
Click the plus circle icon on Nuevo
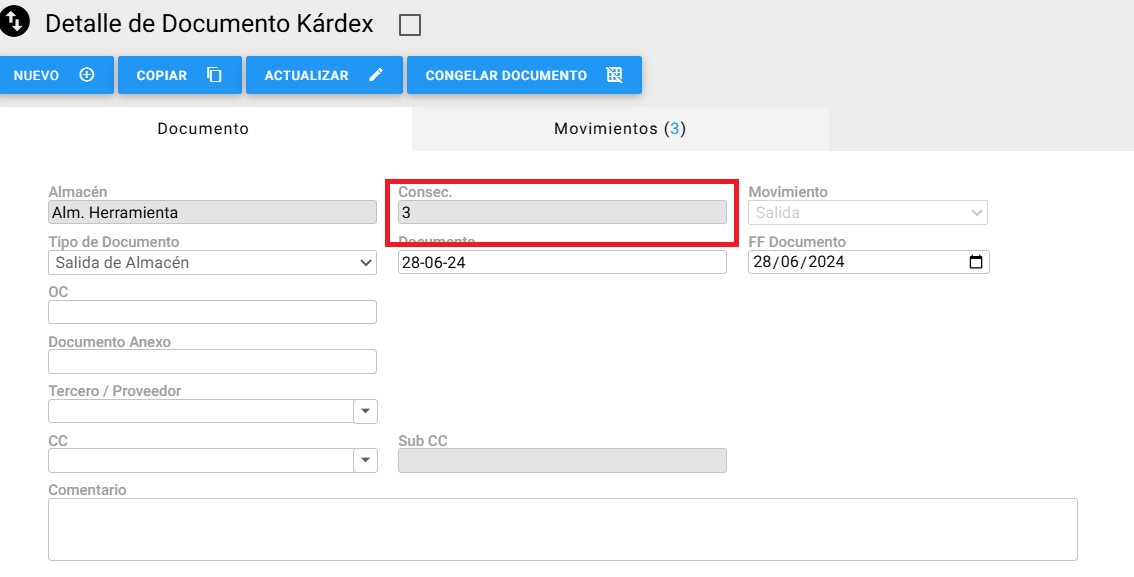[x=87, y=74]
